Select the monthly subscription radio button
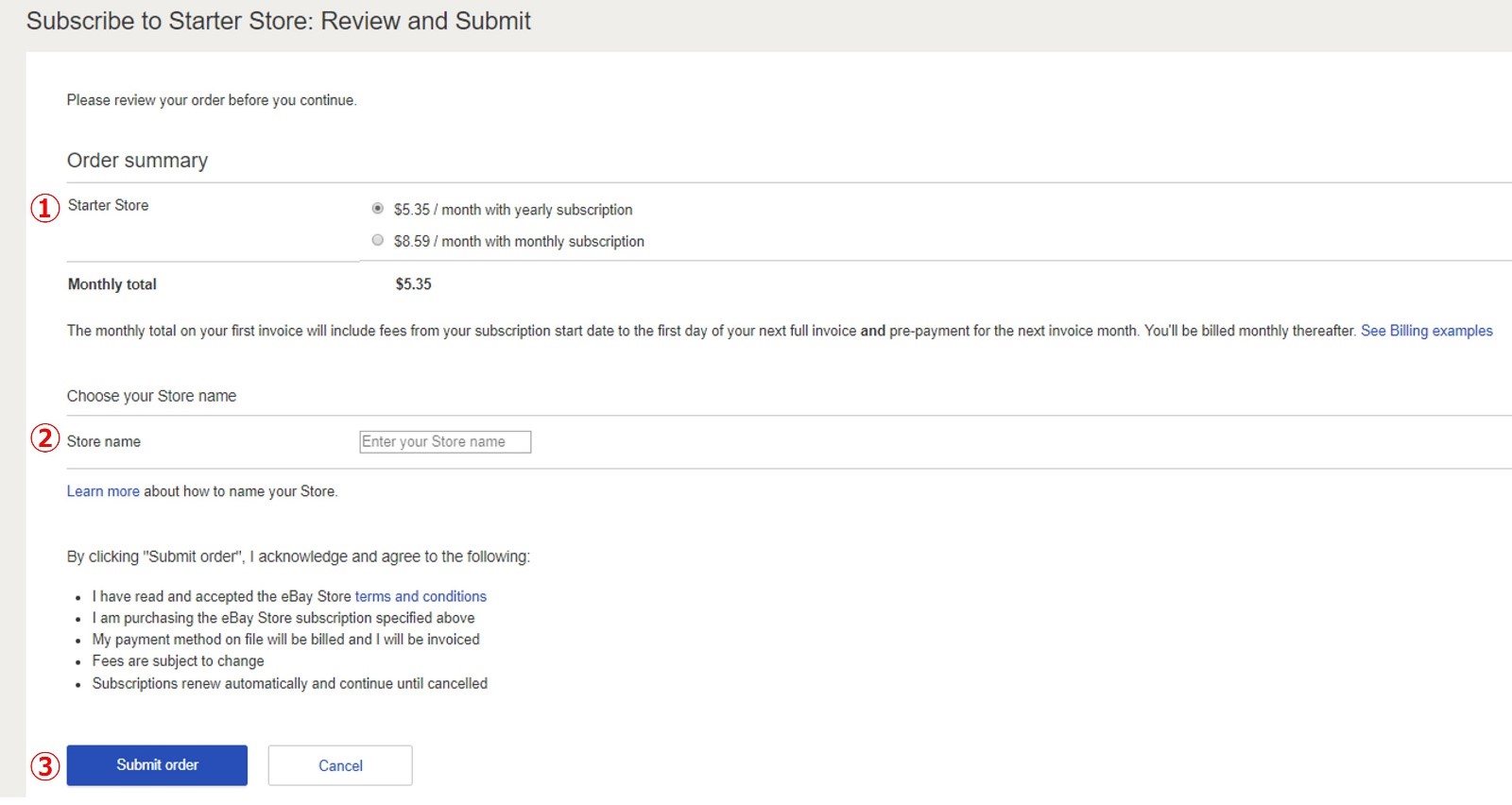This screenshot has width=1512, height=805. [x=378, y=240]
